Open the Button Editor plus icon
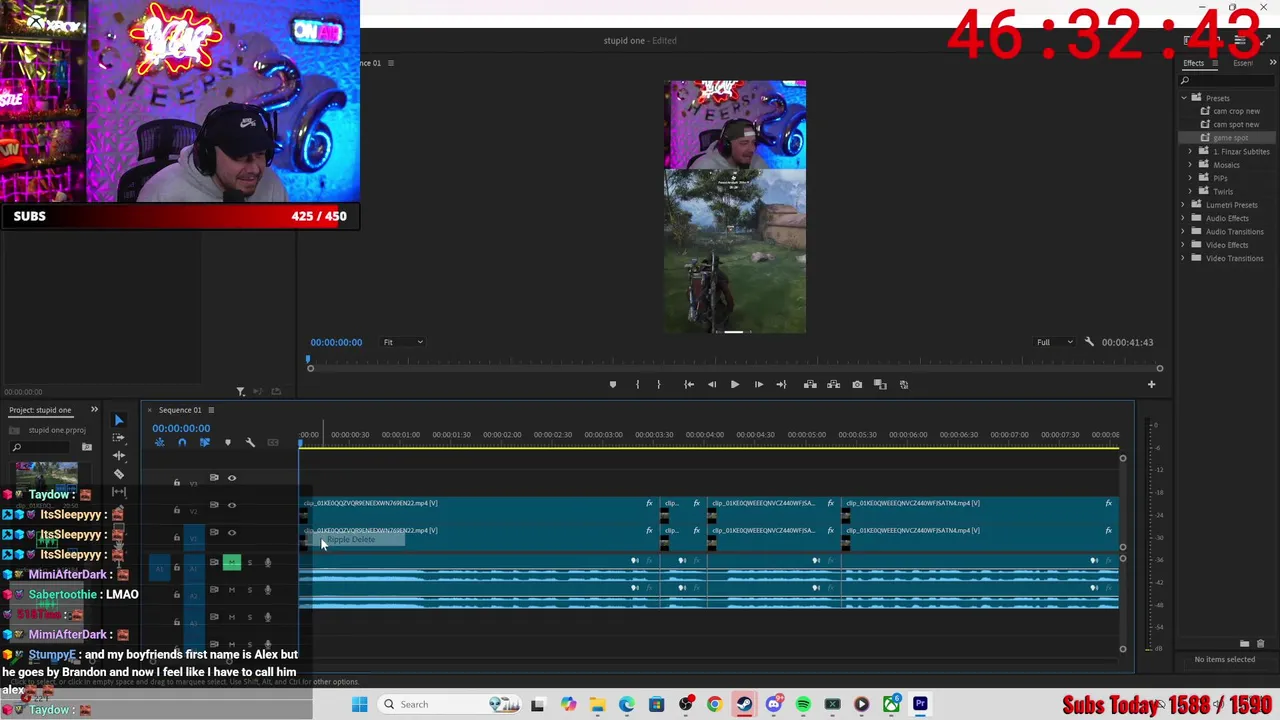The image size is (1280, 720). click(x=1151, y=385)
